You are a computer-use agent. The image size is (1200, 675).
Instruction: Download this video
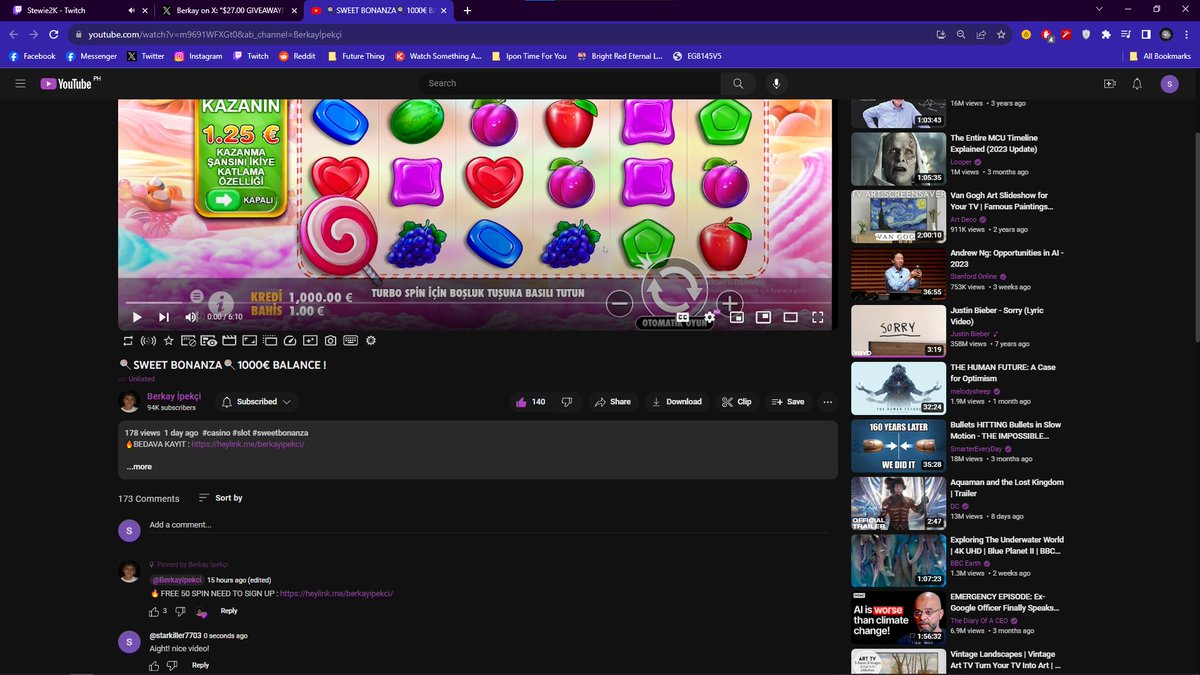676,402
